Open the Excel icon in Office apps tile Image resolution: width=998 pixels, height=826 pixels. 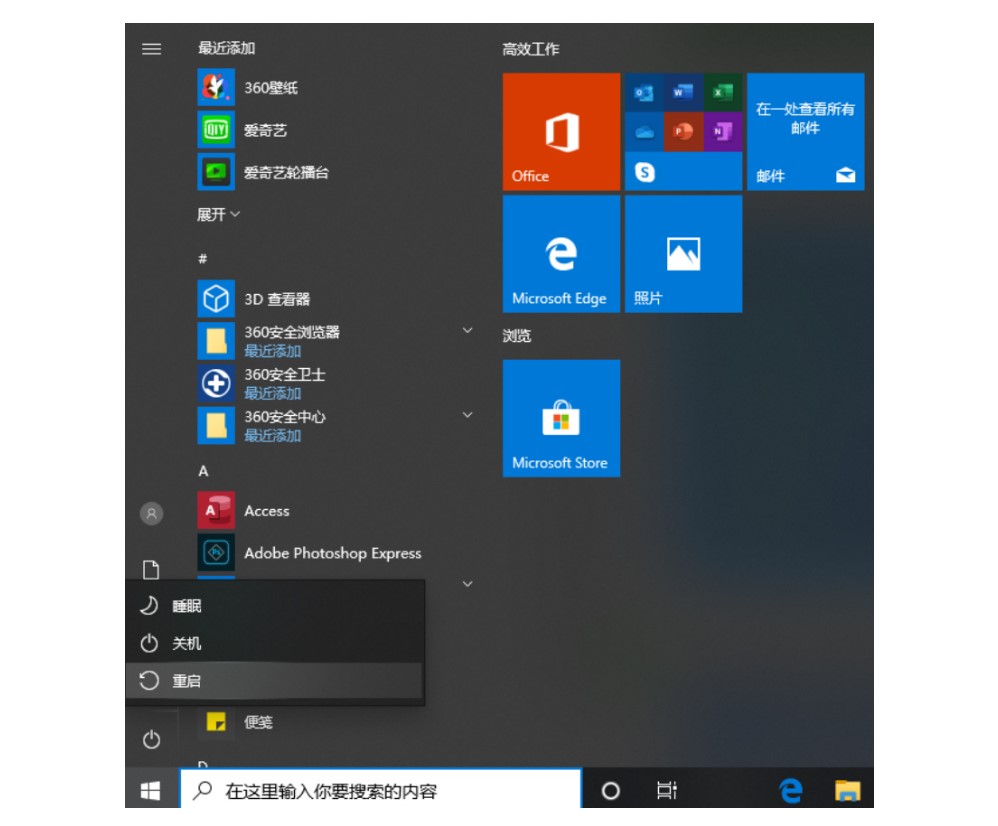722,93
